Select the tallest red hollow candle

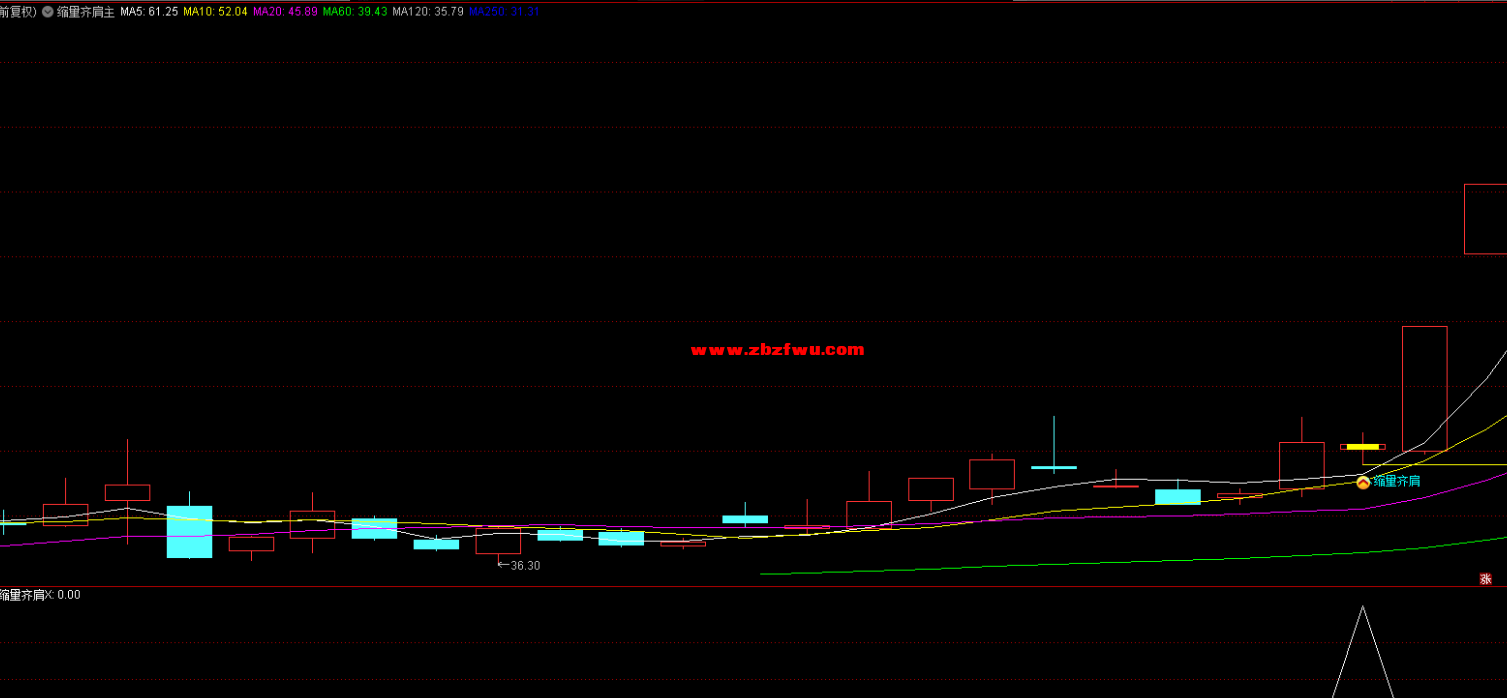1424,388
